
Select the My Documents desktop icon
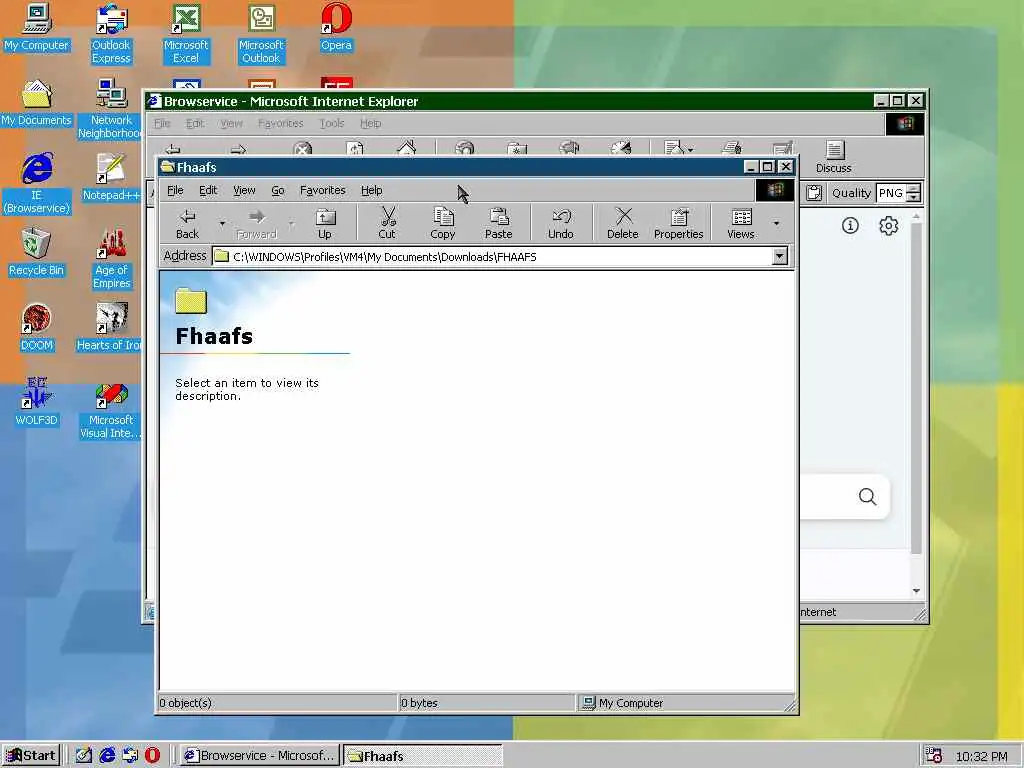point(37,103)
